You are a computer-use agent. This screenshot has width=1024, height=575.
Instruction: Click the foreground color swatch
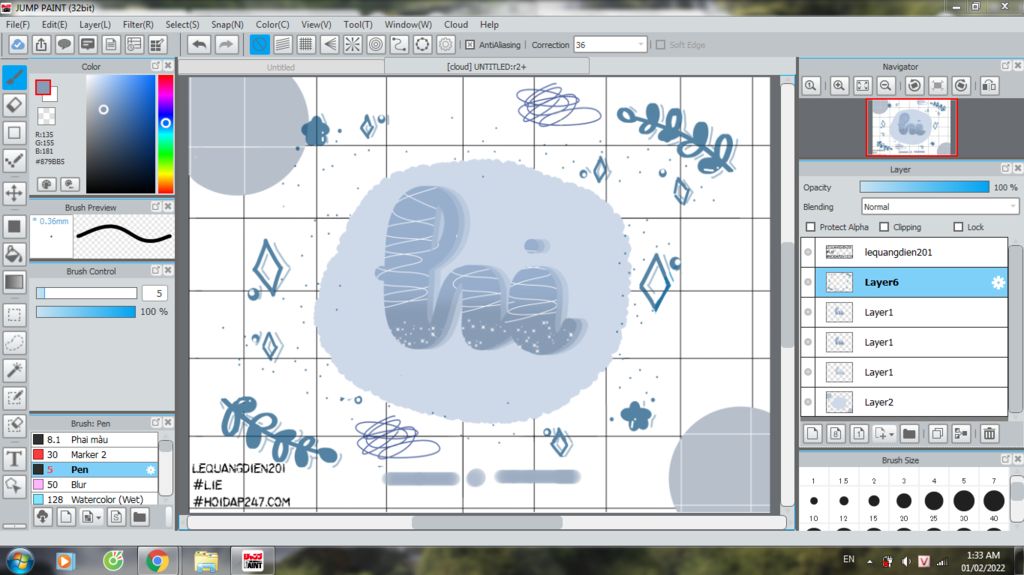43,88
